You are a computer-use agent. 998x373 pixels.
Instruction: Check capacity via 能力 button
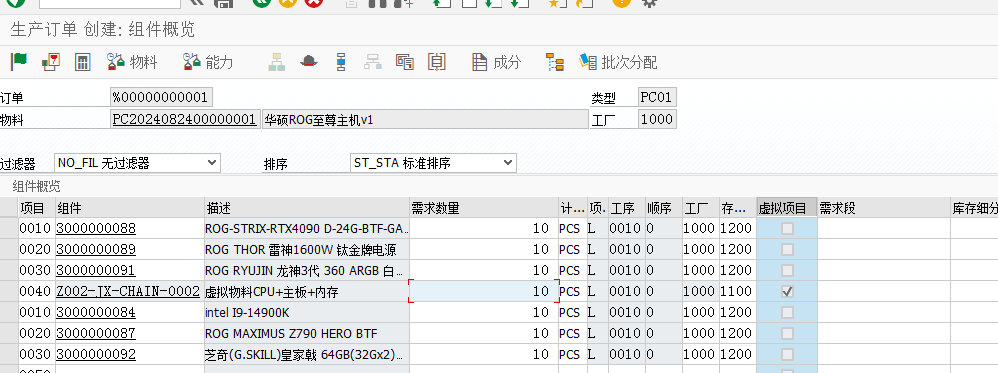[208, 62]
